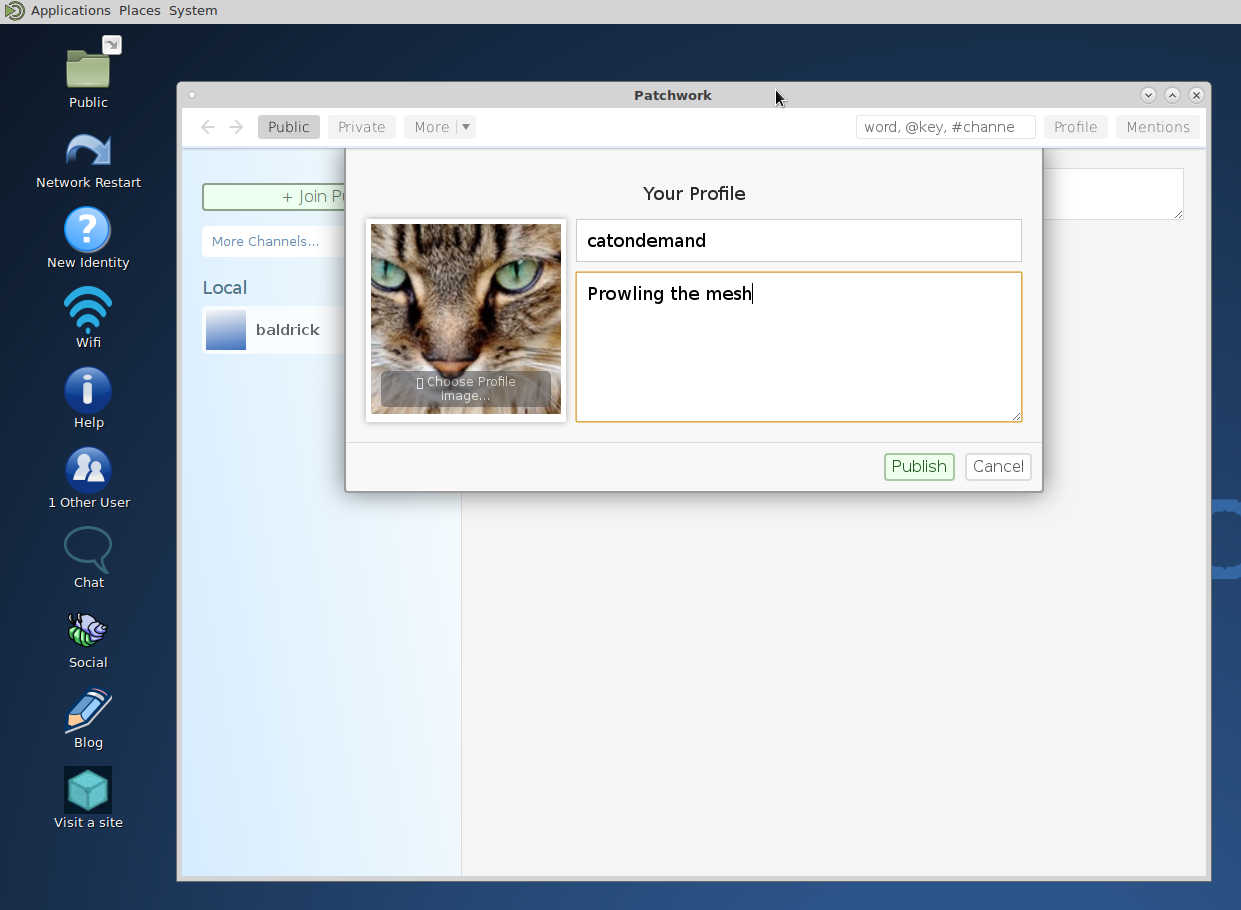Screen dimensions: 1241x910
Task: Maximize the Patchwork window
Action: 1172,95
